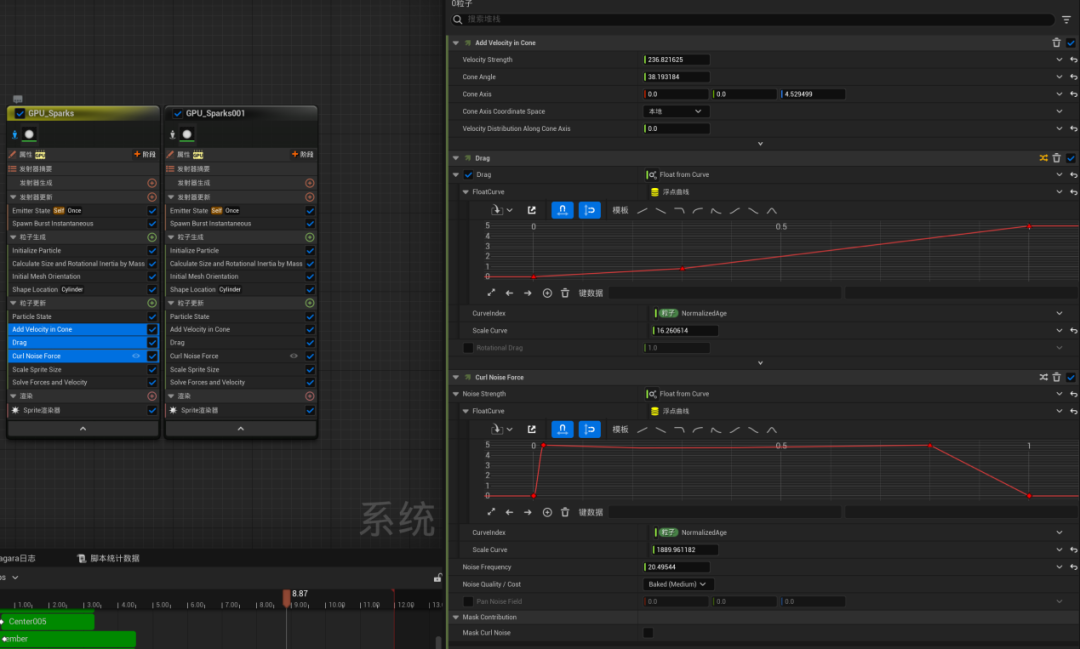This screenshot has height=649, width=1080.
Task: Edit the Drag Scale Curve value 16.260614
Action: point(685,331)
